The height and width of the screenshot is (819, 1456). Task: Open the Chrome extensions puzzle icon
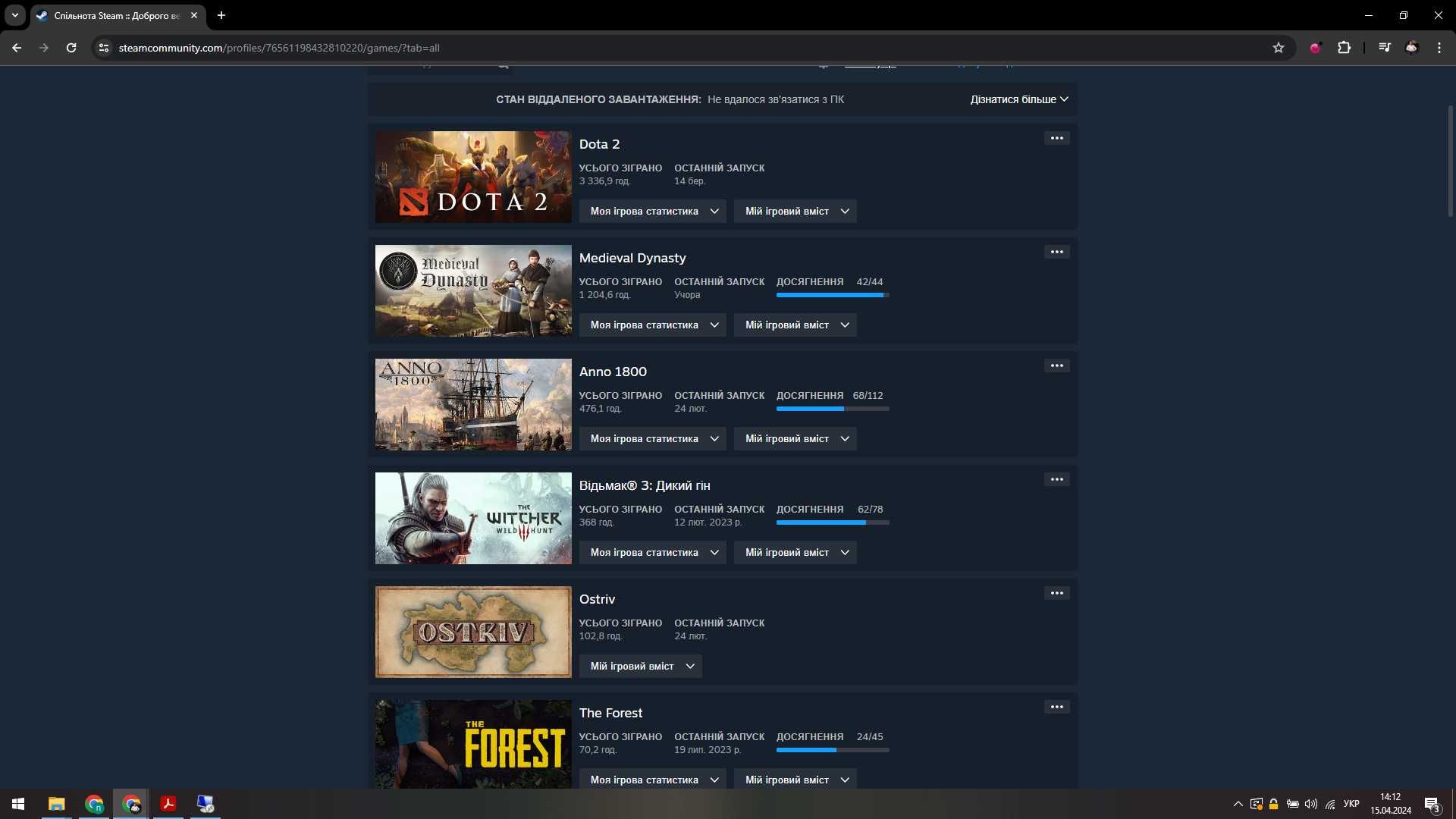click(x=1344, y=48)
